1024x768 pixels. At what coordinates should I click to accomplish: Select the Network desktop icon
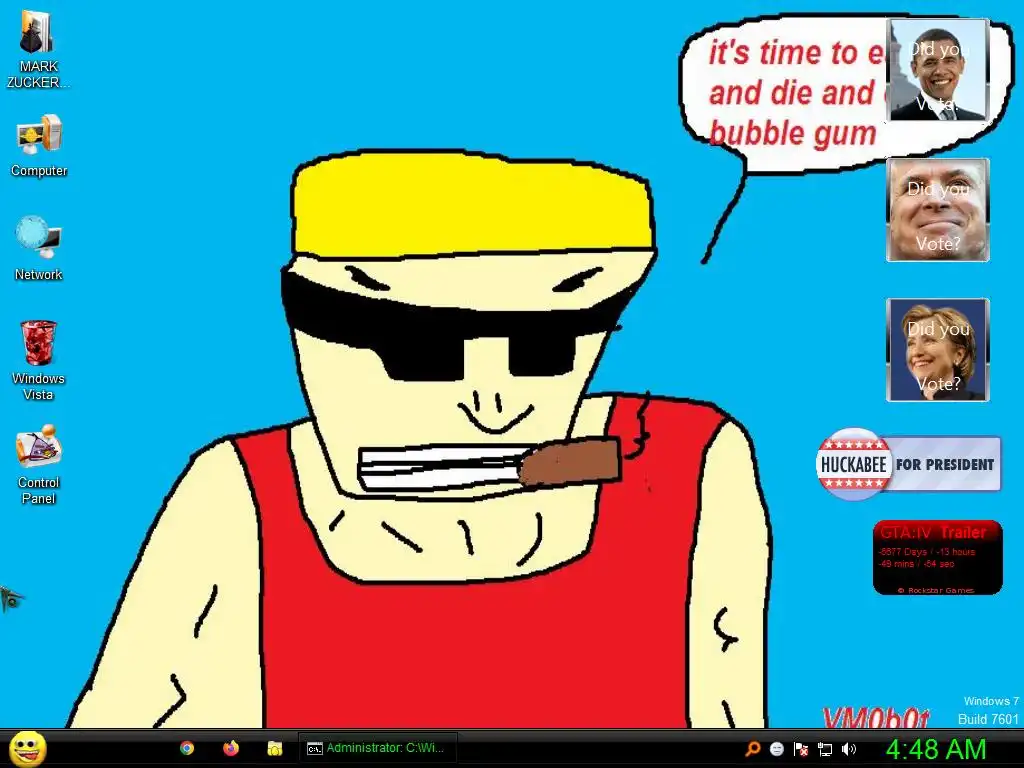pos(39,248)
